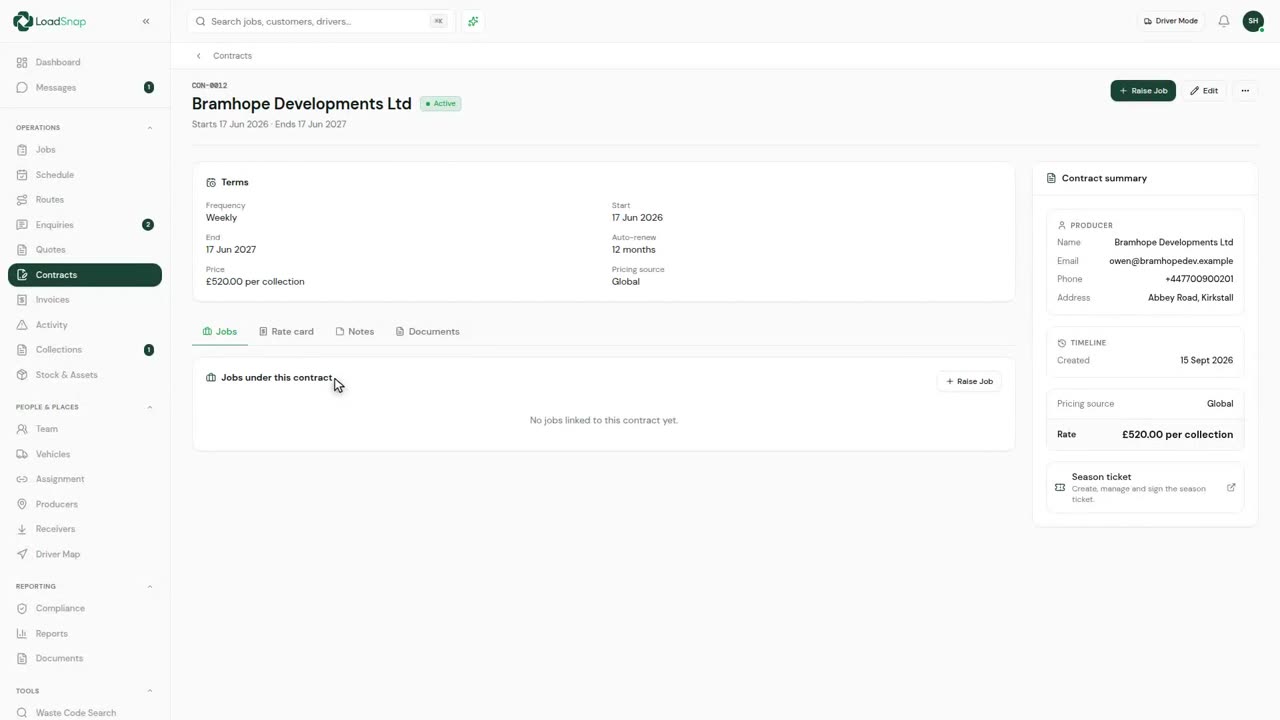Open Stock & Assets in sidebar
This screenshot has width=1280, height=720.
click(x=84, y=375)
